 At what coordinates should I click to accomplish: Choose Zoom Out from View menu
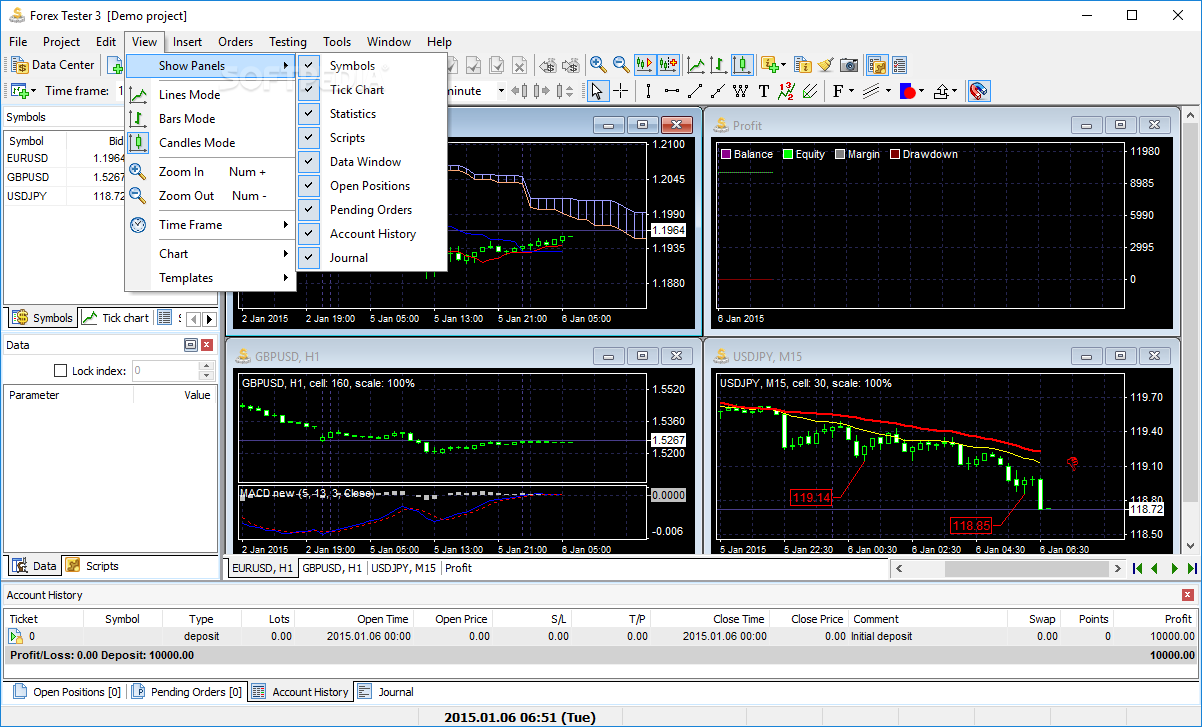[x=211, y=196]
